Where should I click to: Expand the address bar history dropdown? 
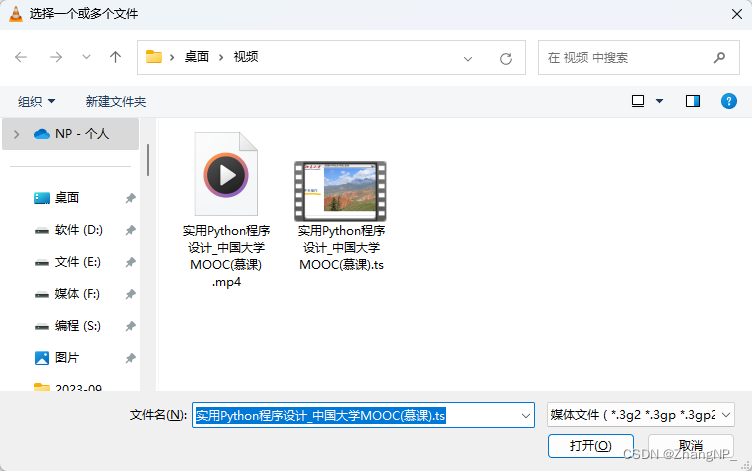[468, 59]
